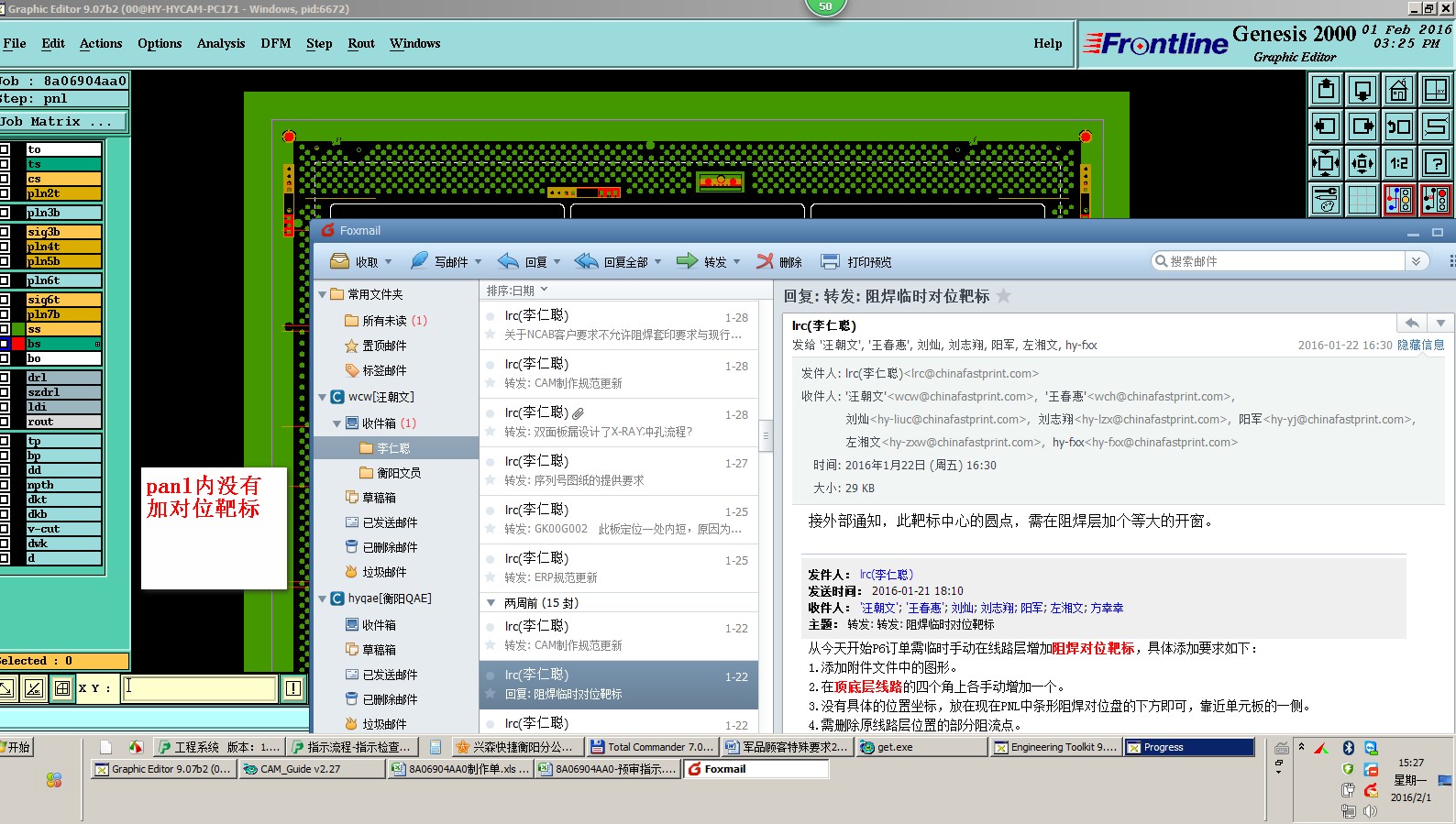
Task: Click the exclamation mark button next to XY field
Action: click(293, 687)
